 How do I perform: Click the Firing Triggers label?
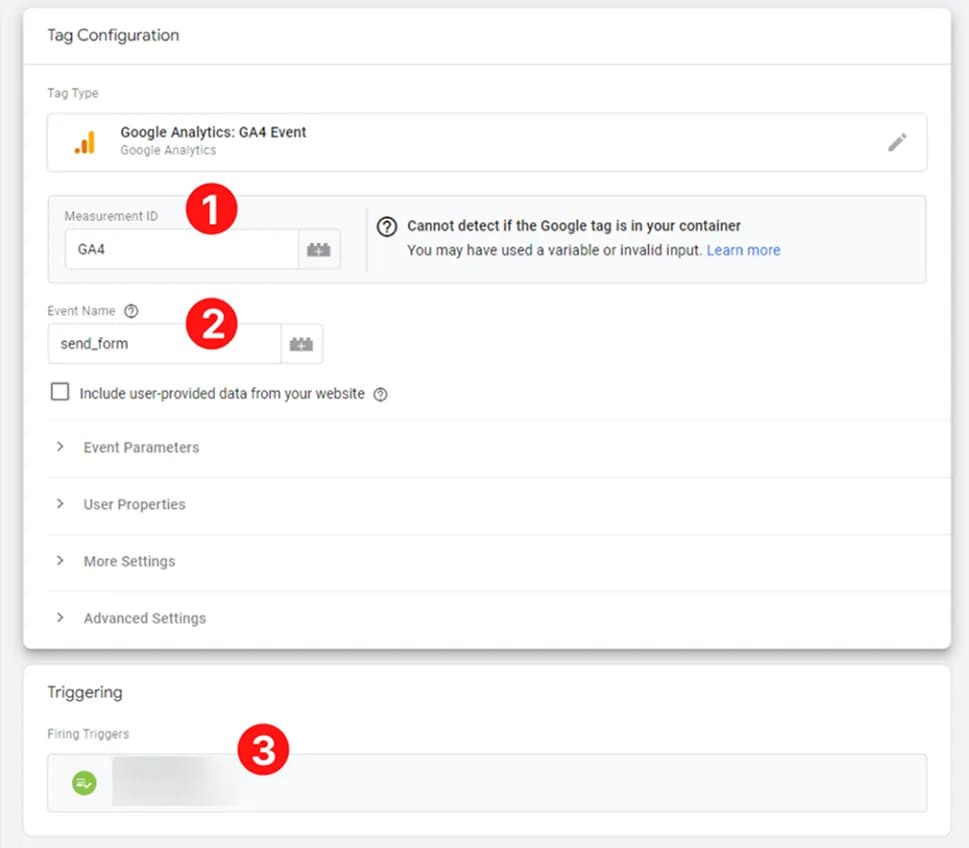[88, 734]
